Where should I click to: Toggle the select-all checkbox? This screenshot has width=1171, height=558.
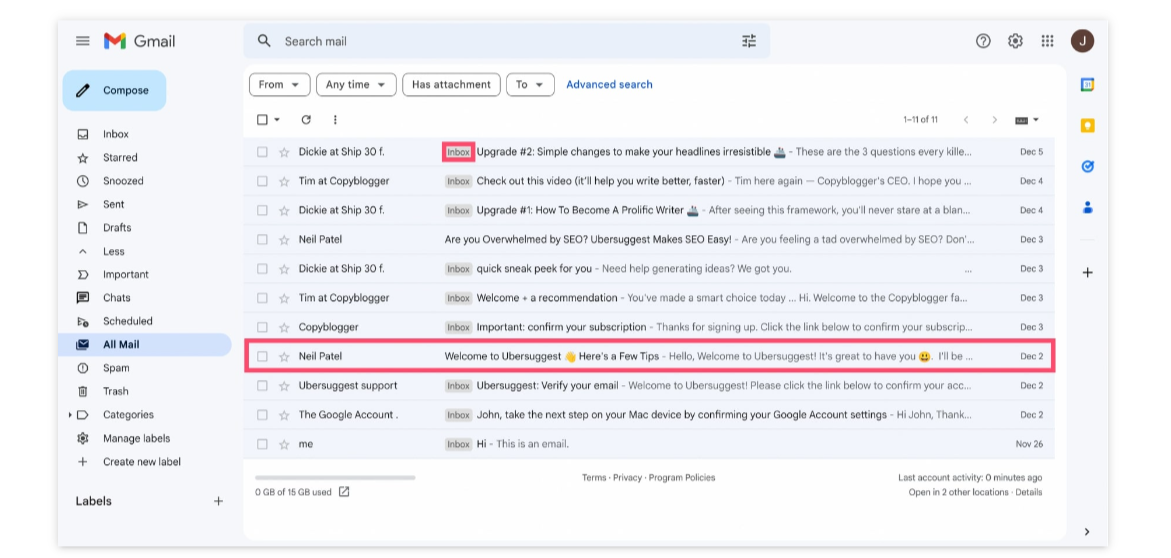pyautogui.click(x=262, y=120)
